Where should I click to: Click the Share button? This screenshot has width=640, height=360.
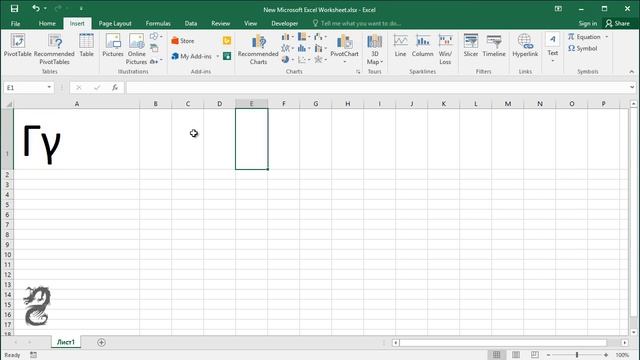click(617, 23)
